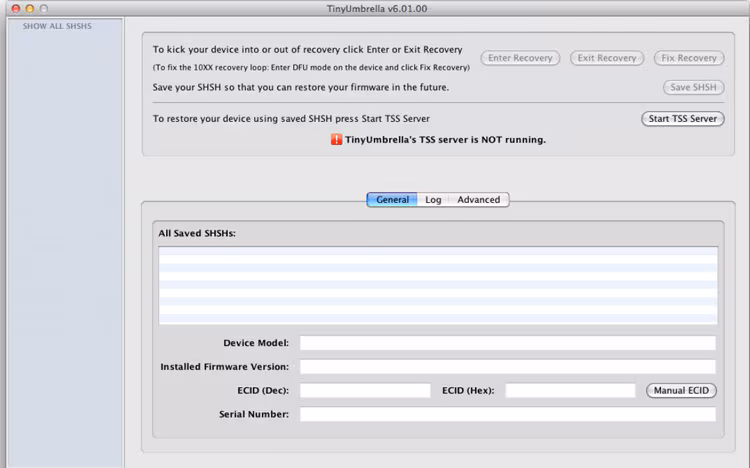Focus the ECID (Dec) field
750x468 pixels.
coord(365,390)
